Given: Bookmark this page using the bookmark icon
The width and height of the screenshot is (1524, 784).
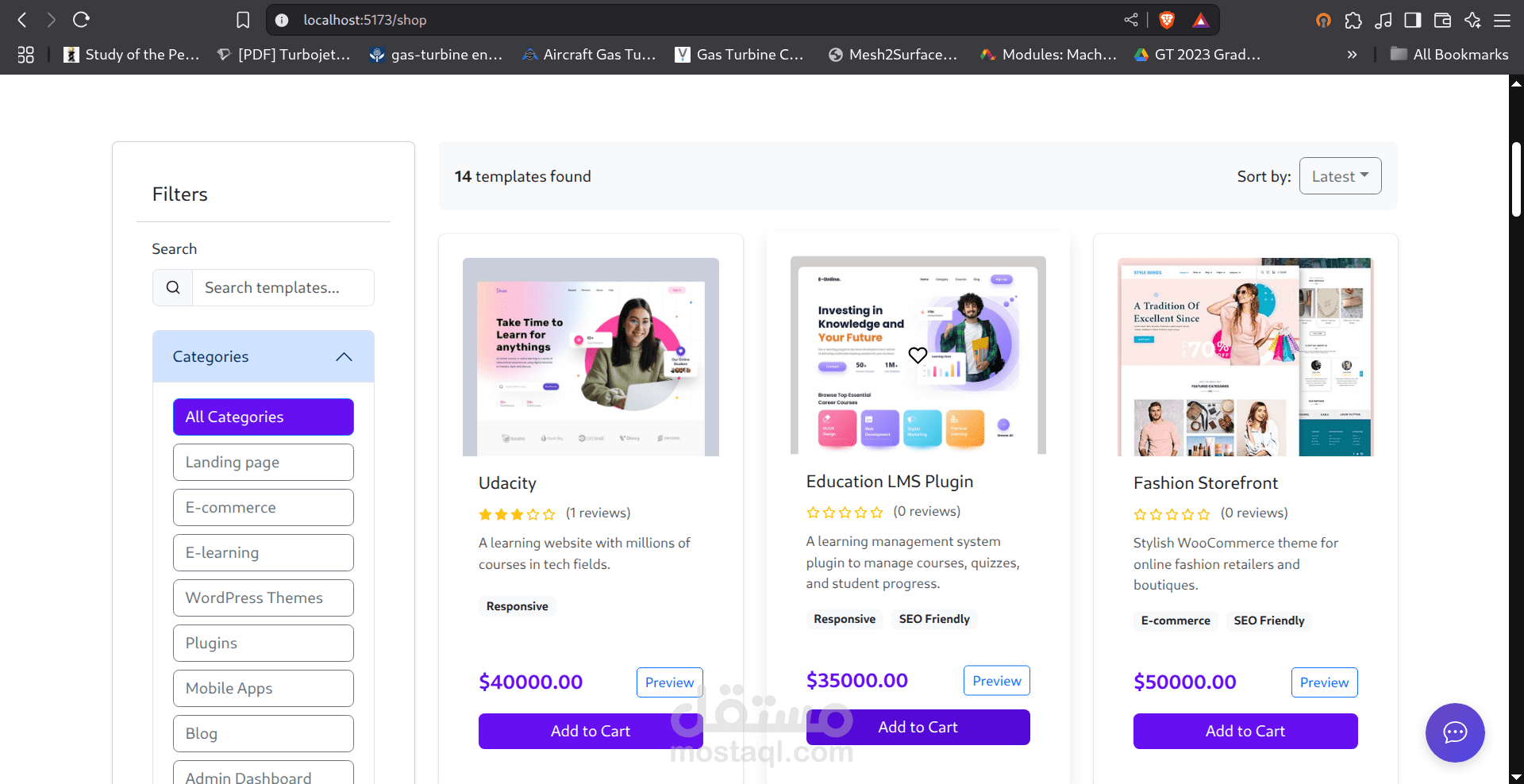Looking at the screenshot, I should pos(243,20).
